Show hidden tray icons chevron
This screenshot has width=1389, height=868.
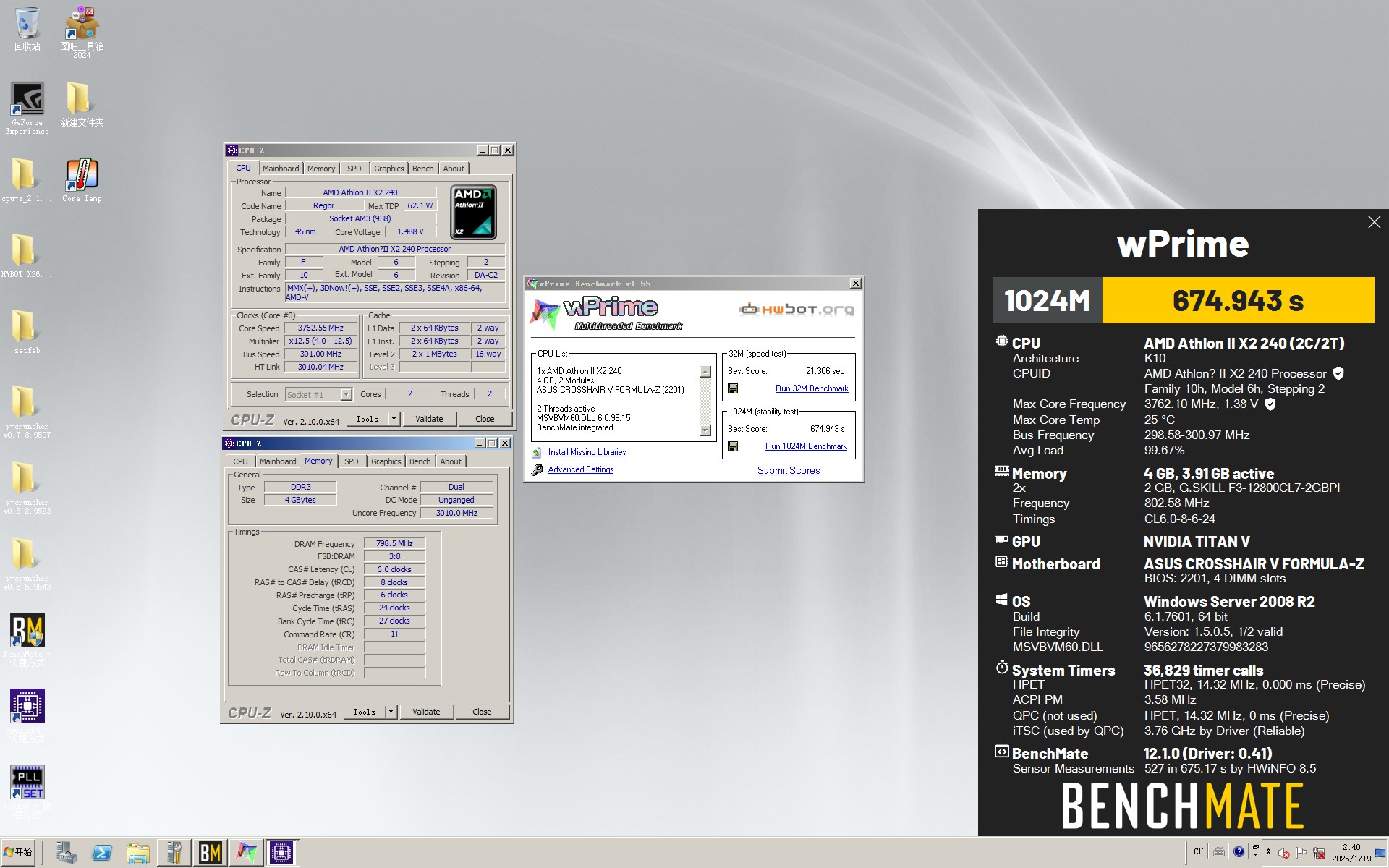pos(1268,852)
